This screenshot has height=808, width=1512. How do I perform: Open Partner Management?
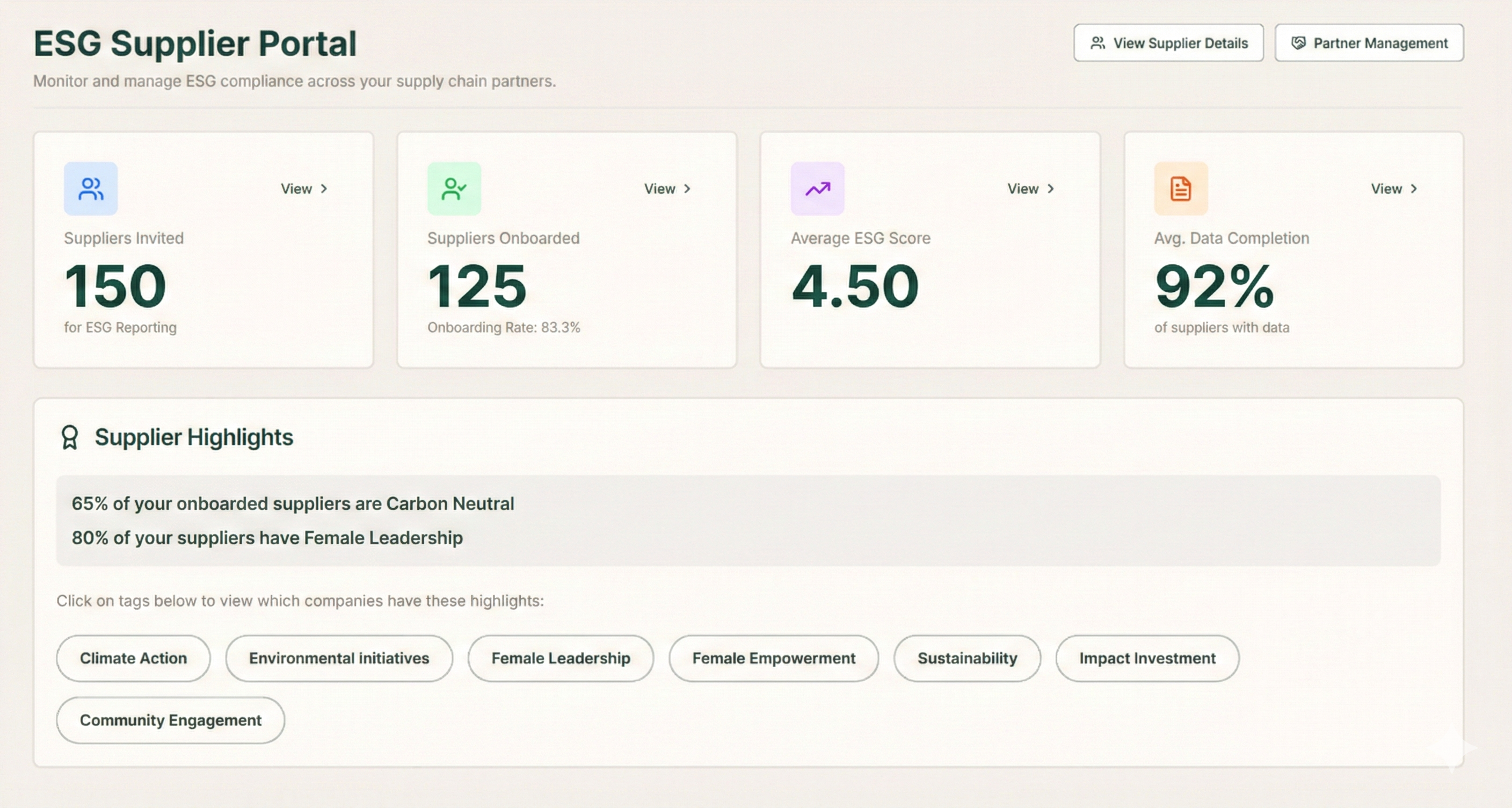click(x=1369, y=42)
